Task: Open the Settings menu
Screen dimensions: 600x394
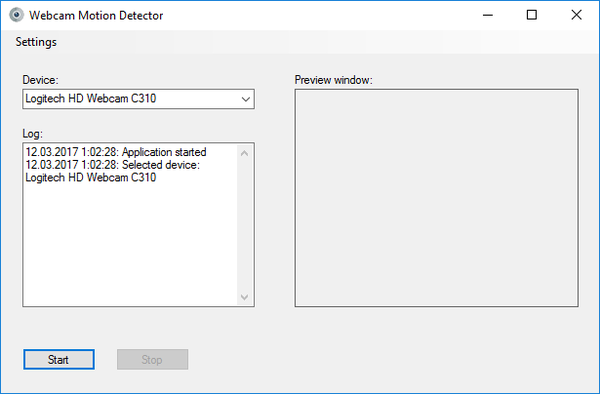Action: tap(36, 42)
